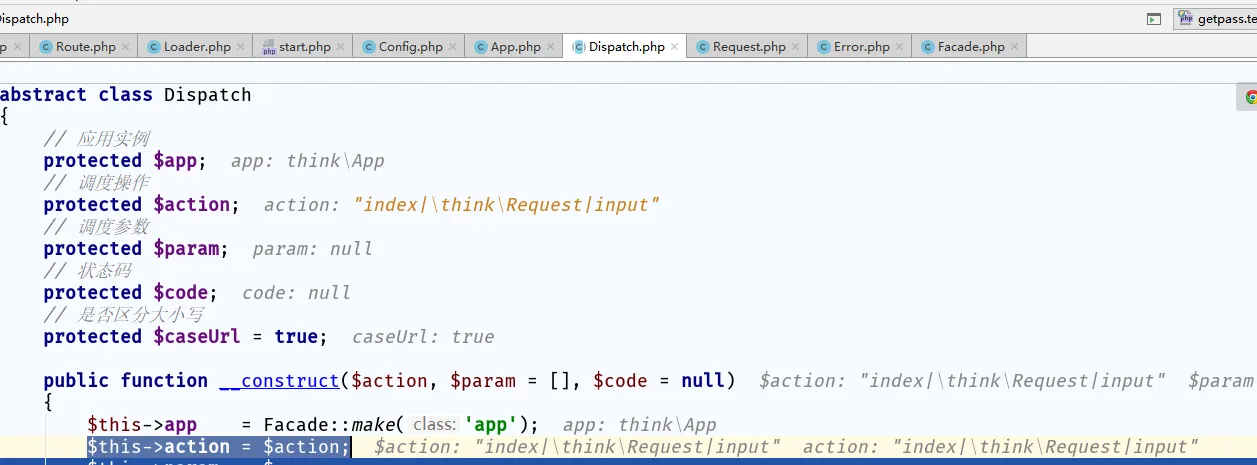Switch to the Loader.php tab

[x=196, y=47]
